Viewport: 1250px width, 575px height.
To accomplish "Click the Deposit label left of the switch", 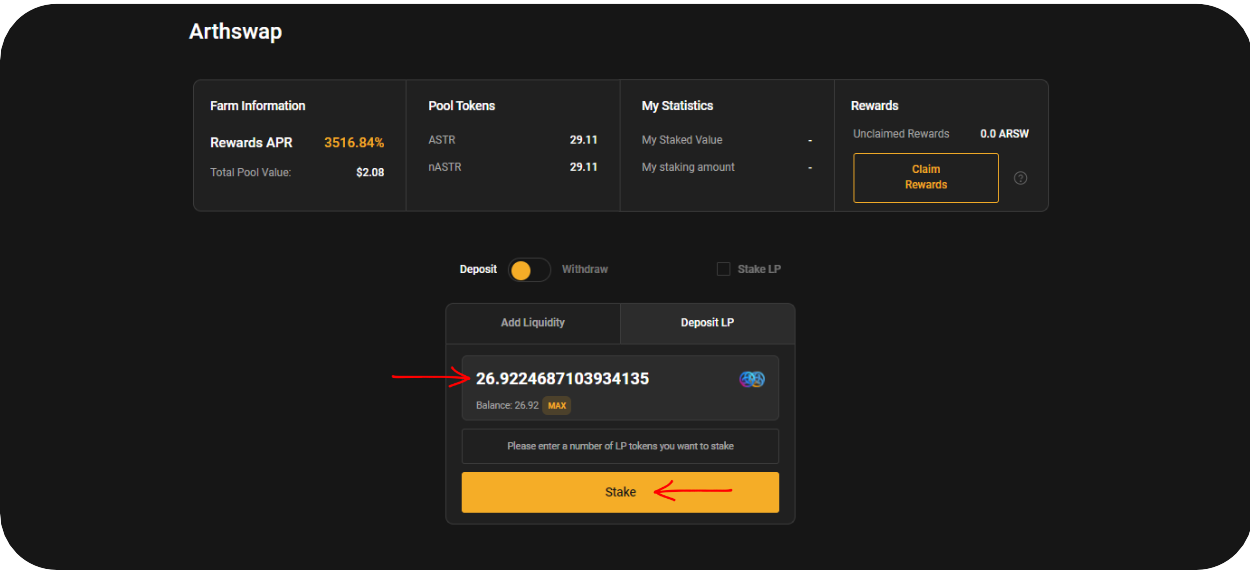I will click(x=478, y=269).
